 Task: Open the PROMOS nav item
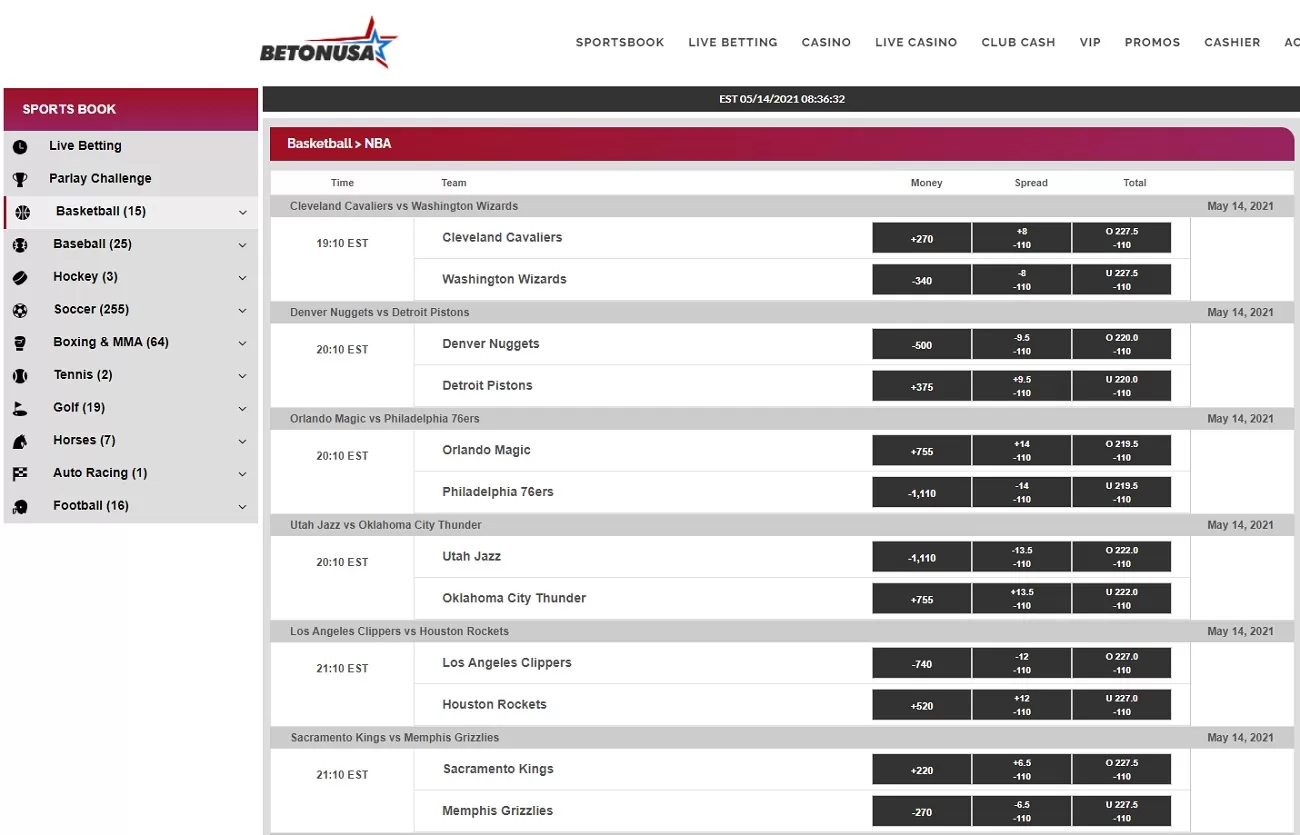coord(1152,42)
